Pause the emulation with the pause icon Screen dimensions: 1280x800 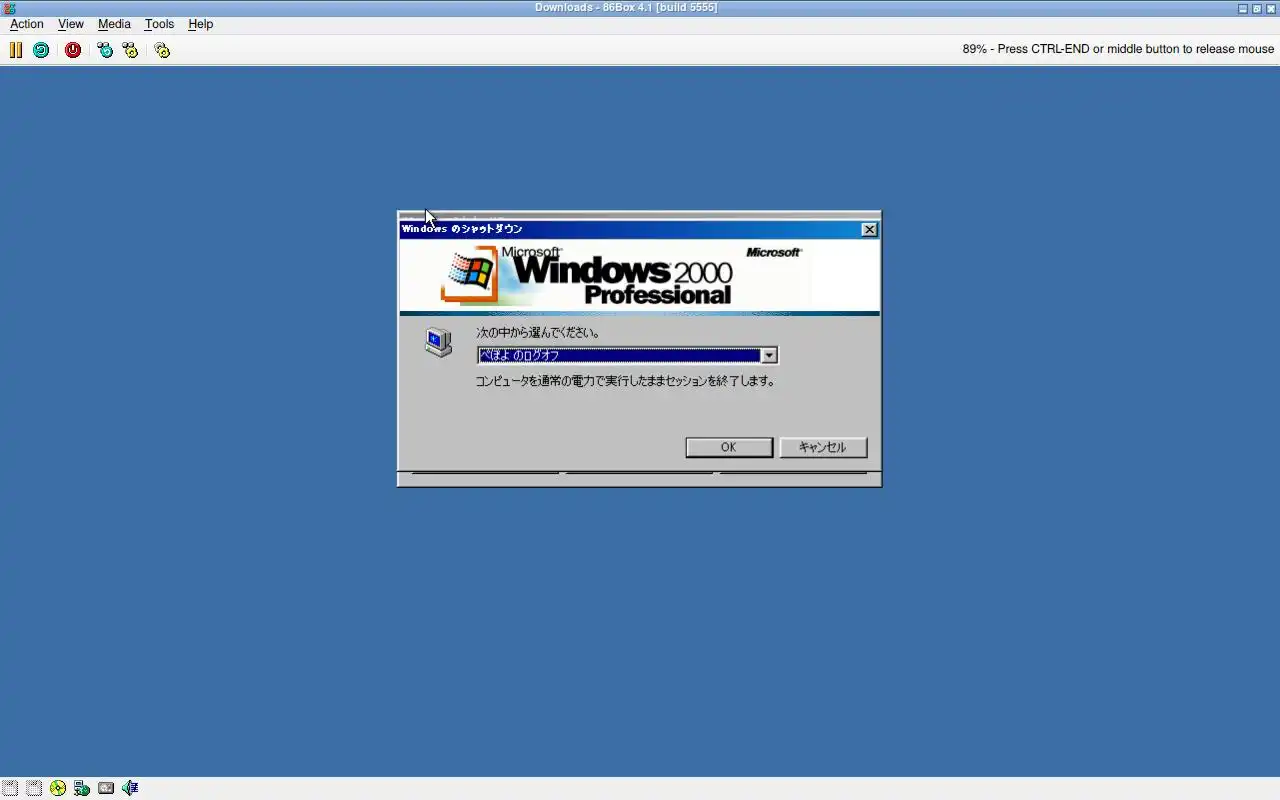(x=16, y=49)
